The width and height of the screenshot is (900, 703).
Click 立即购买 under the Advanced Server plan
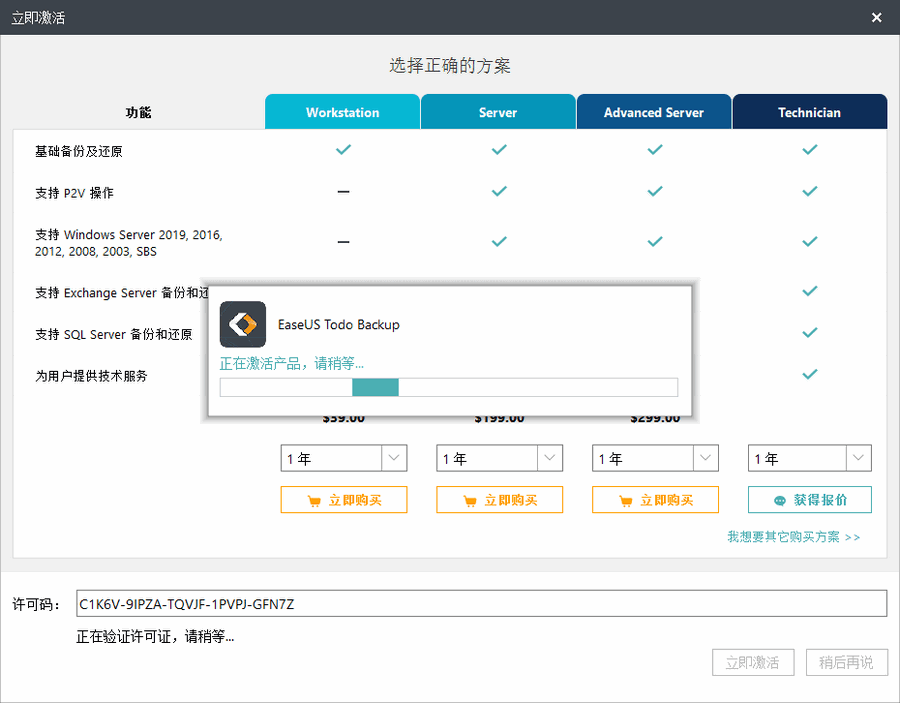coord(655,500)
